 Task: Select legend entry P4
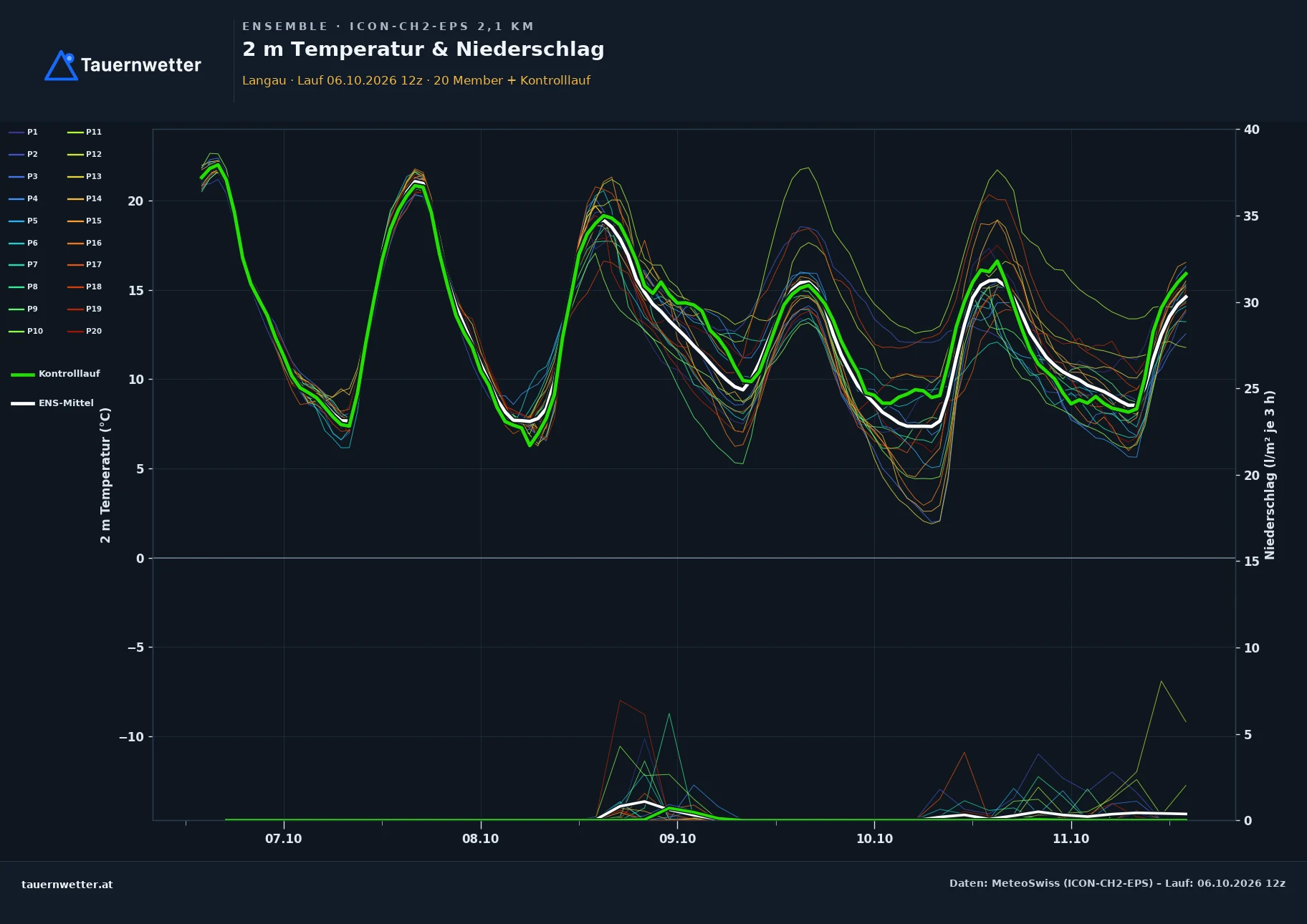(24, 198)
